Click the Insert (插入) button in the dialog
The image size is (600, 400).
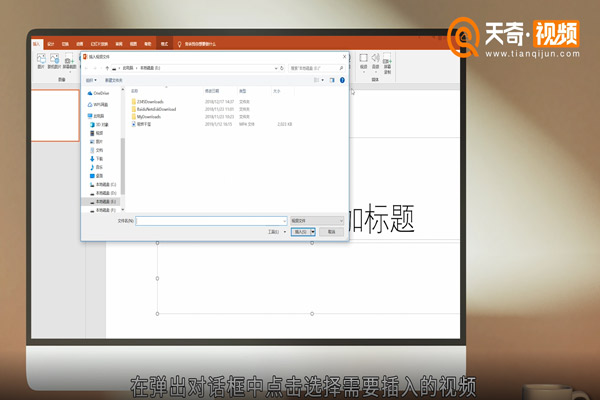click(x=301, y=232)
